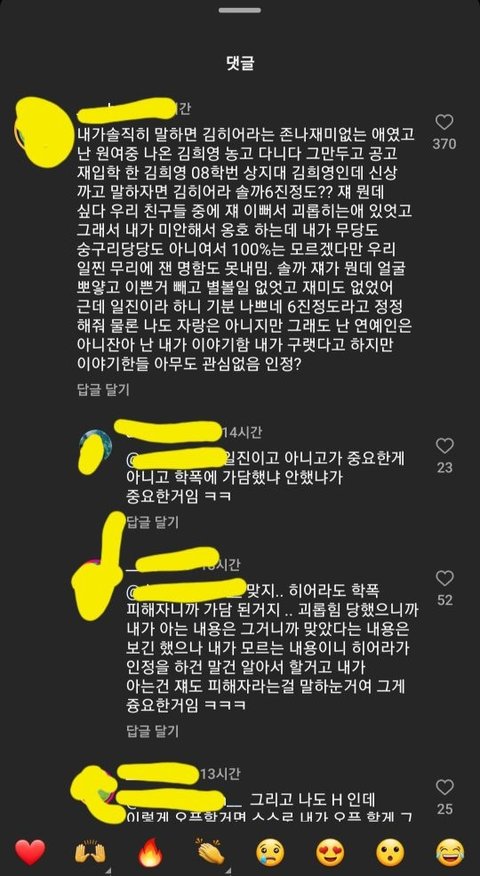Screen dimensions: 480x876
Task: React with the fire emoji
Action: tap(150, 853)
